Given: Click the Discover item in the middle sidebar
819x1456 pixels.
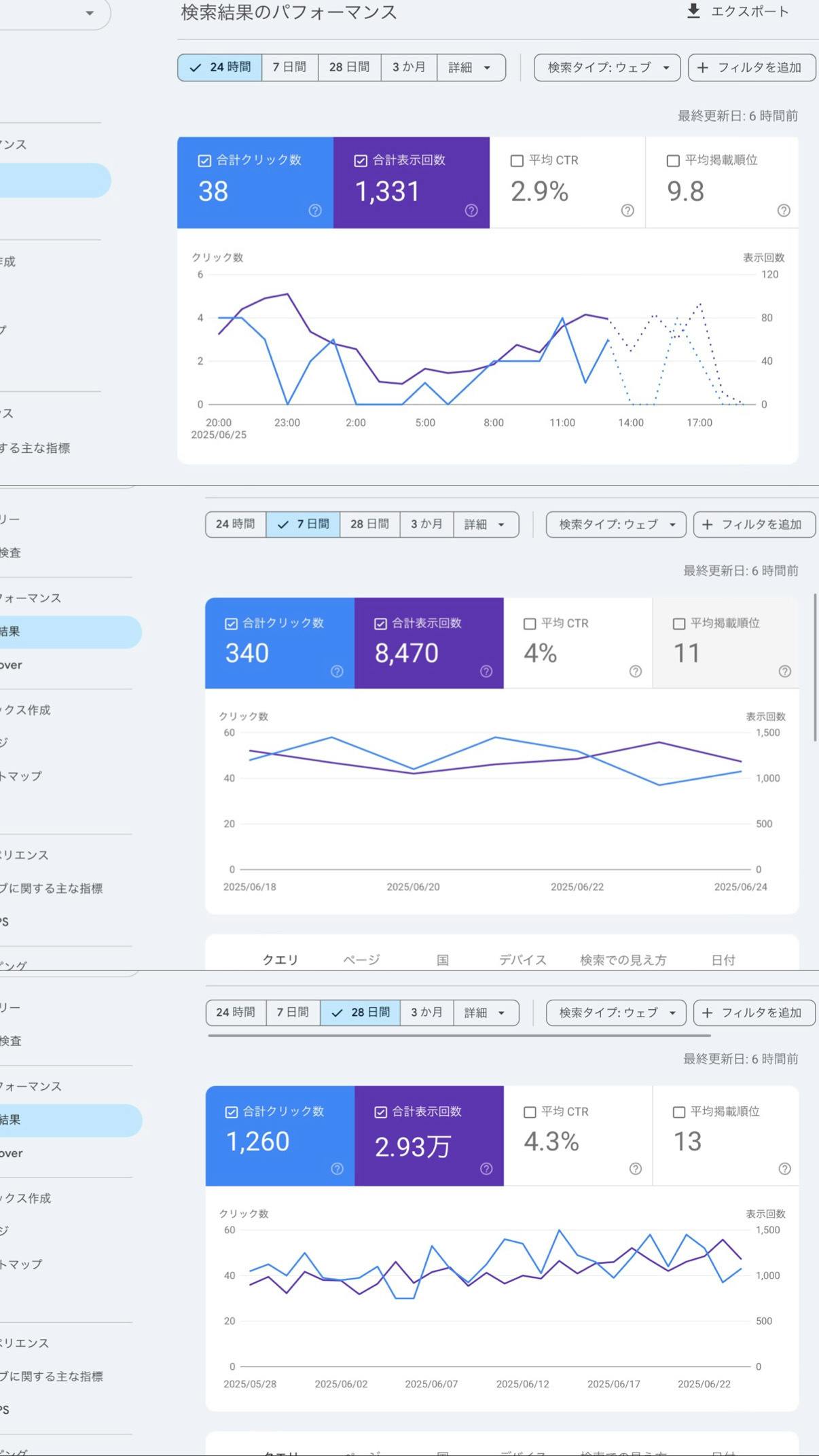Looking at the screenshot, I should tap(11, 665).
